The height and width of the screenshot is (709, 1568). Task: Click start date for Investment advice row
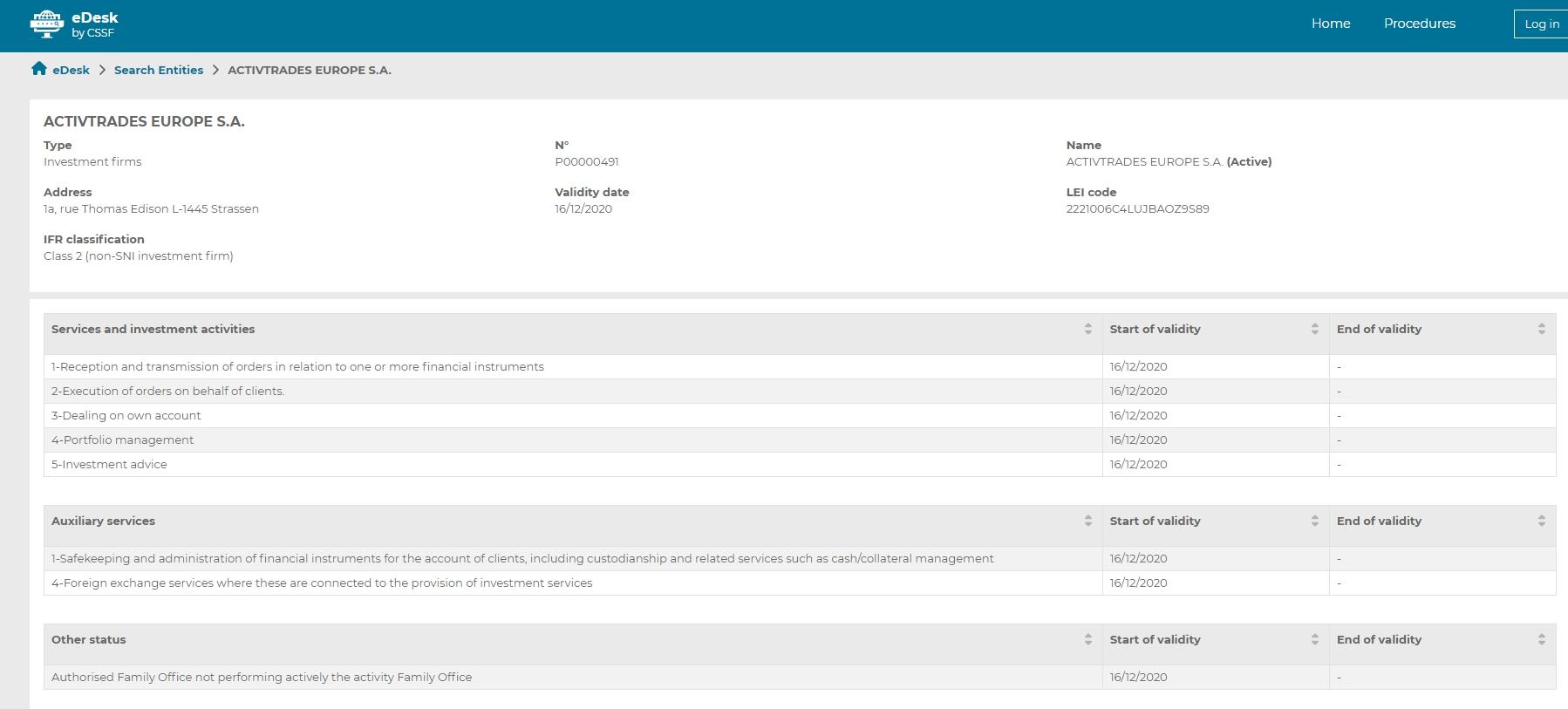point(1138,464)
